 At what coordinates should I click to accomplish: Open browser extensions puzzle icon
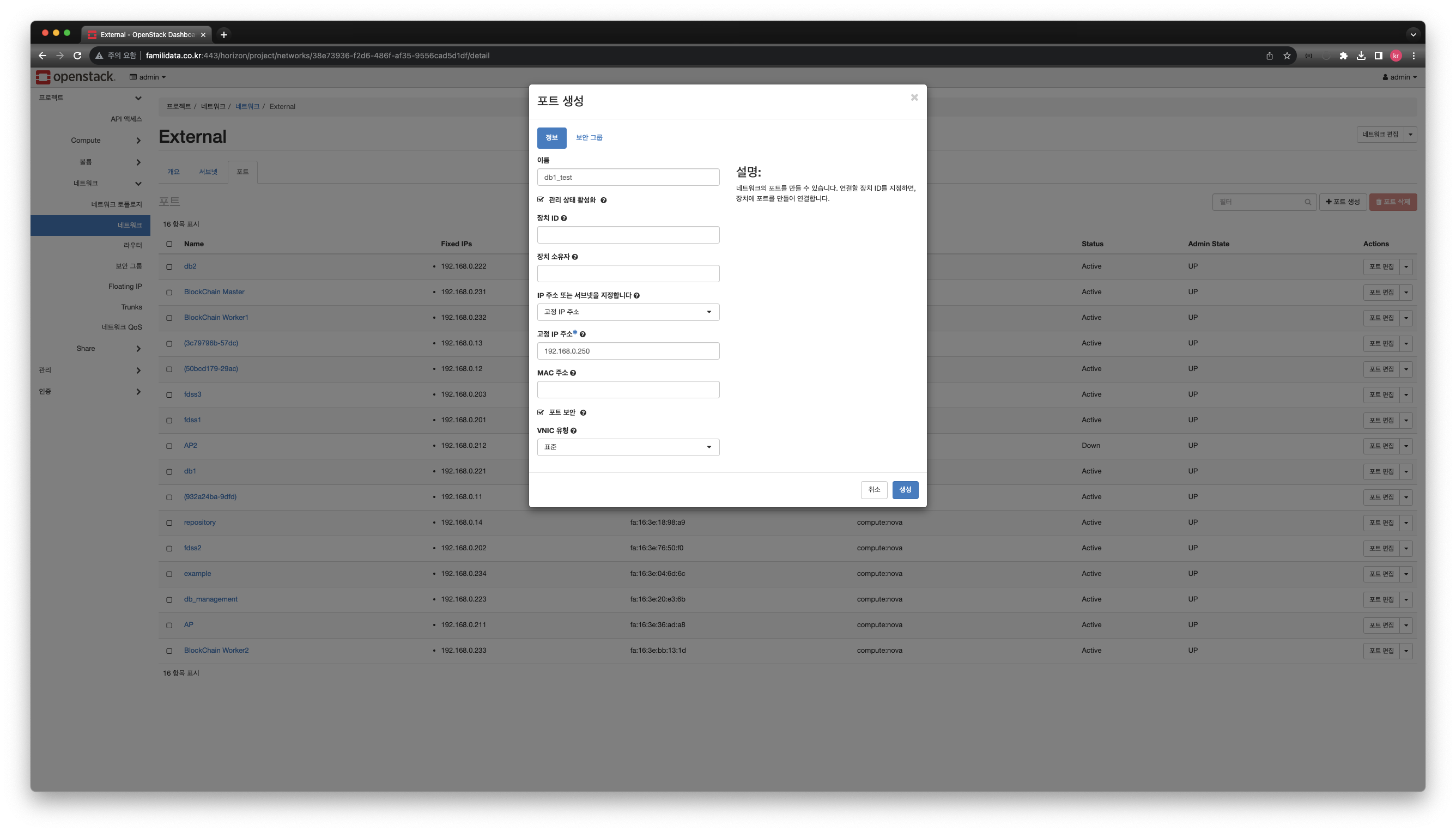tap(1343, 56)
